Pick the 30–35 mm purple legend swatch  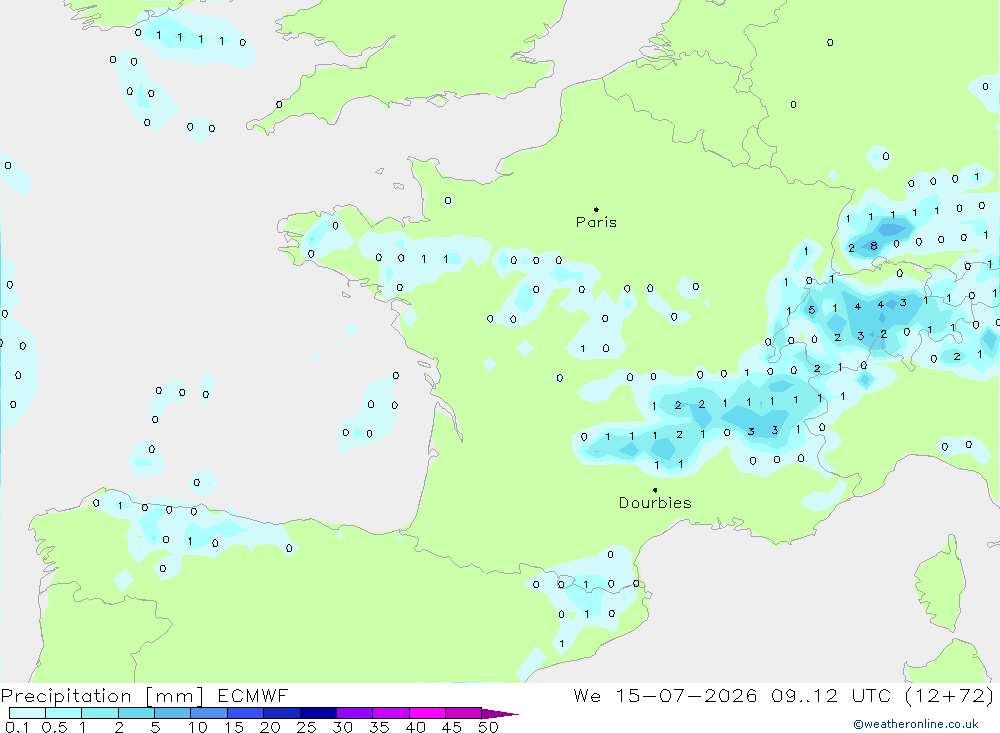[355, 713]
